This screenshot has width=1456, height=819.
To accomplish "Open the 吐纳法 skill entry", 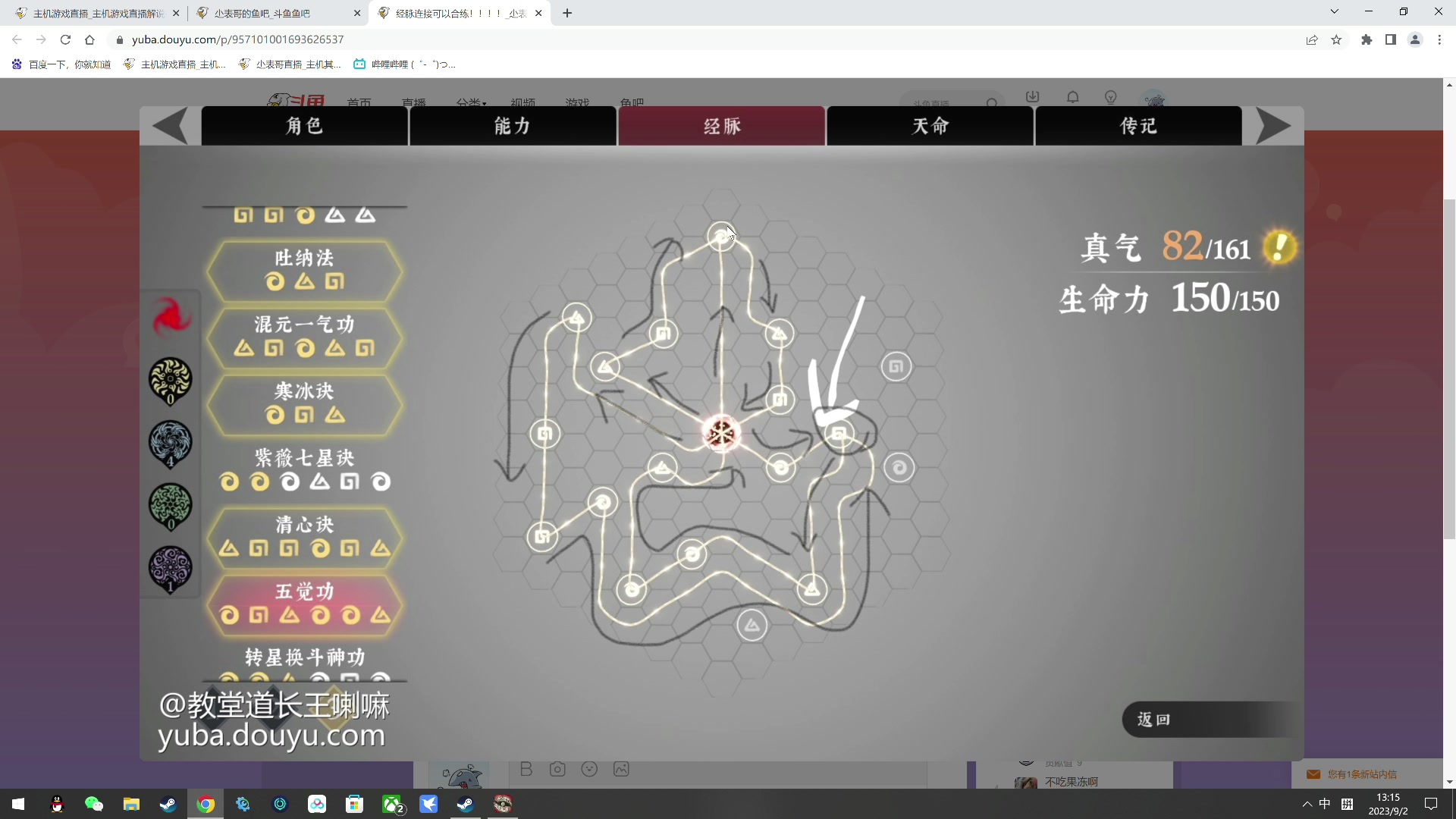I will pos(304,270).
